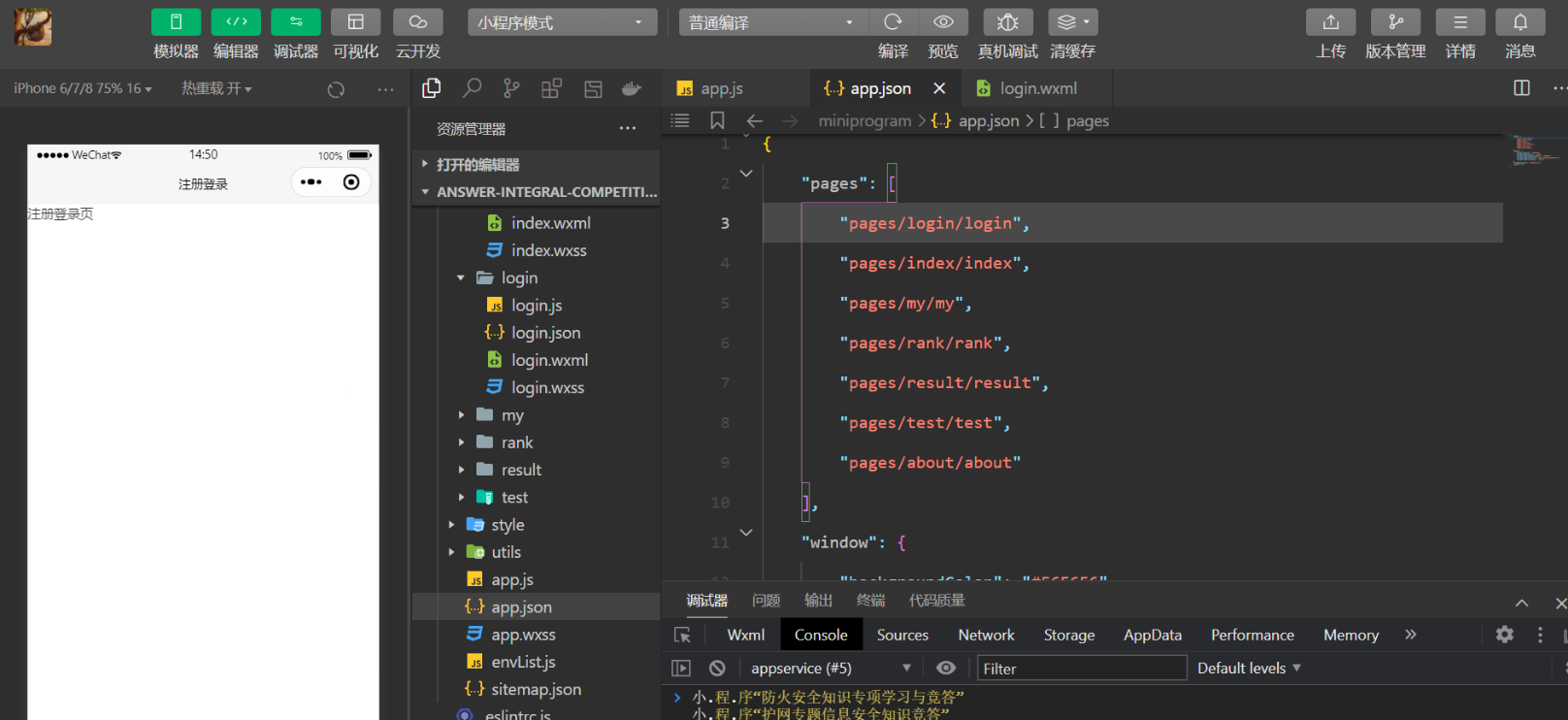Switch to the 代码质量 panel tab

click(936, 601)
